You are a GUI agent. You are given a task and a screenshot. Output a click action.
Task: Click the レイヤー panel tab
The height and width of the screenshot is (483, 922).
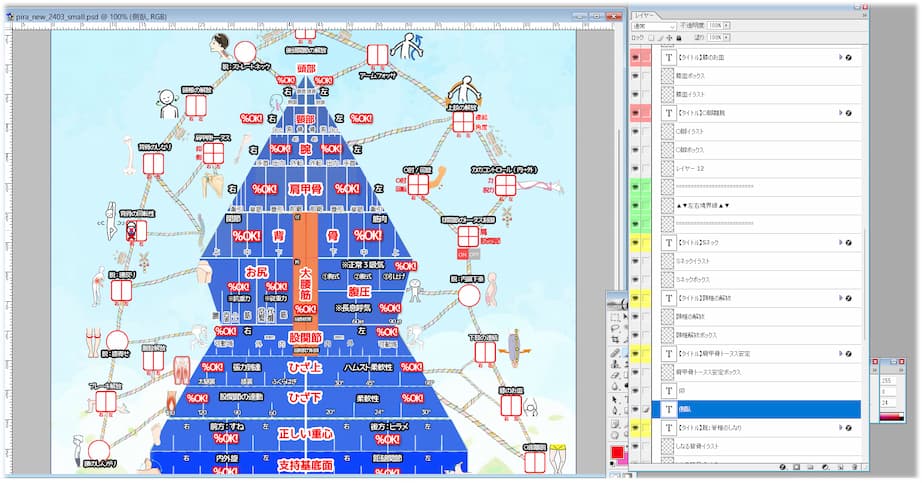click(644, 15)
